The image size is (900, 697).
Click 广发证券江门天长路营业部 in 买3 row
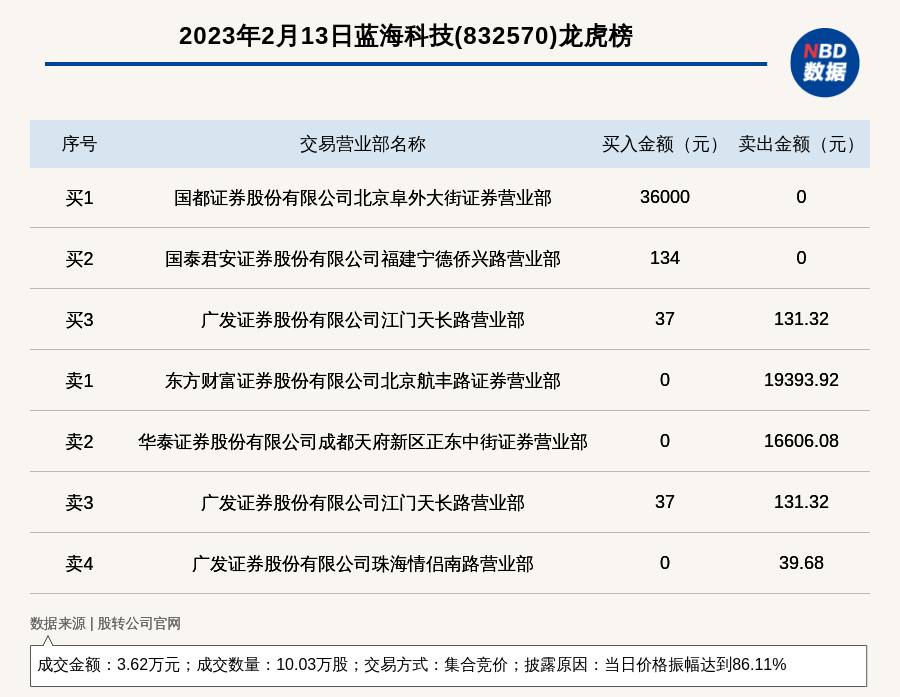click(363, 320)
